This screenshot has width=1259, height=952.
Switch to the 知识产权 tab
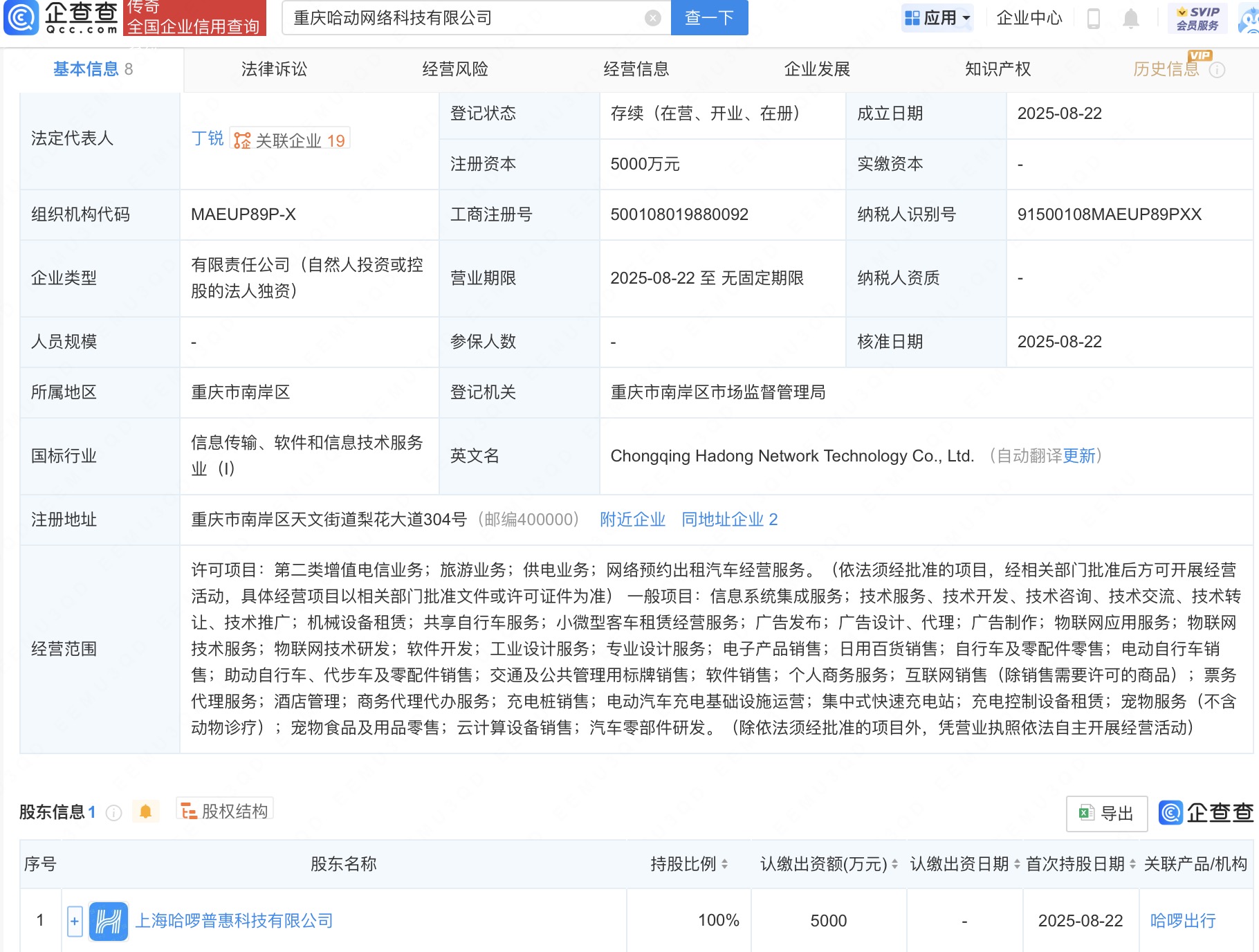pos(998,69)
